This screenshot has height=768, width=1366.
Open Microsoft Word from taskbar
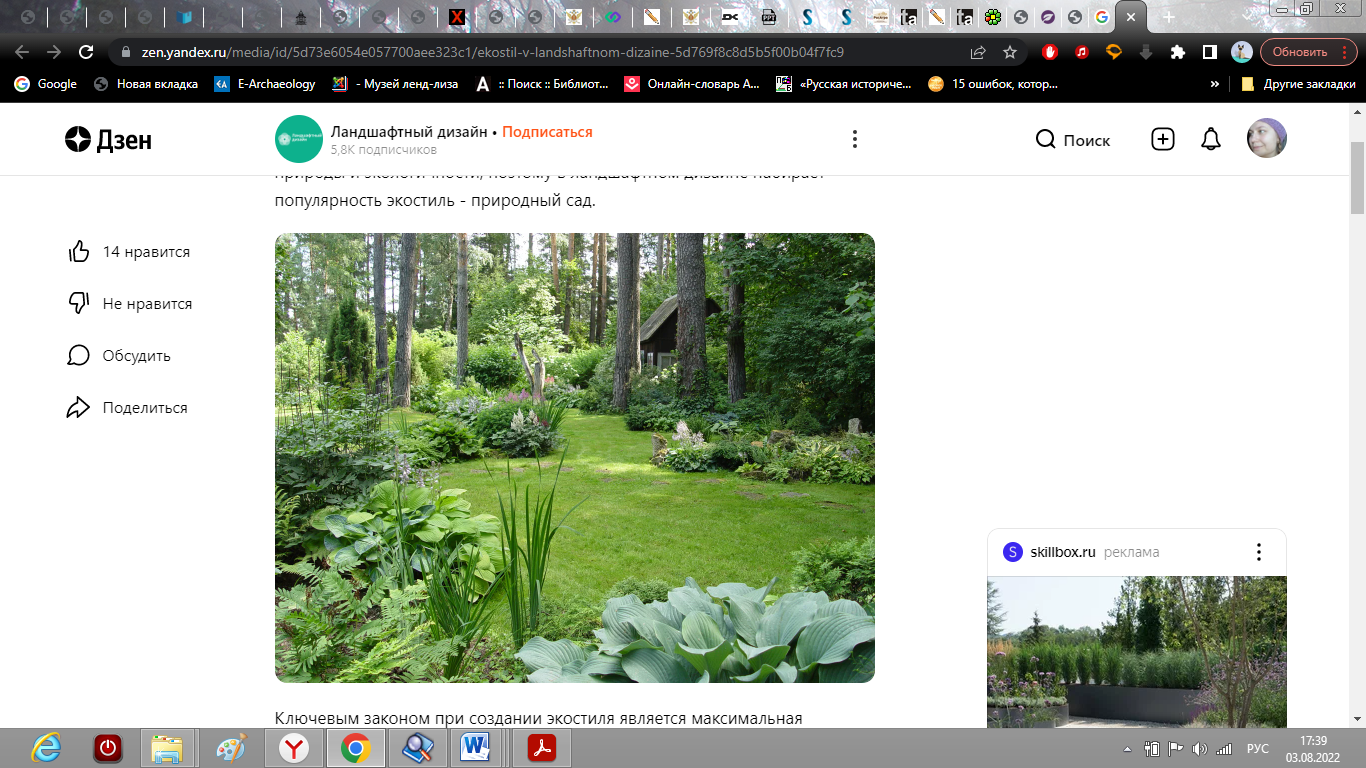475,748
